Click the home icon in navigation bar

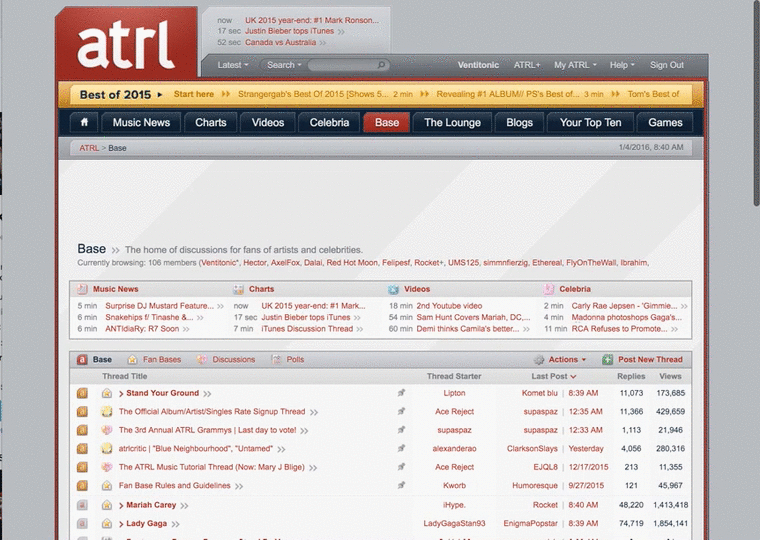pyautogui.click(x=84, y=122)
